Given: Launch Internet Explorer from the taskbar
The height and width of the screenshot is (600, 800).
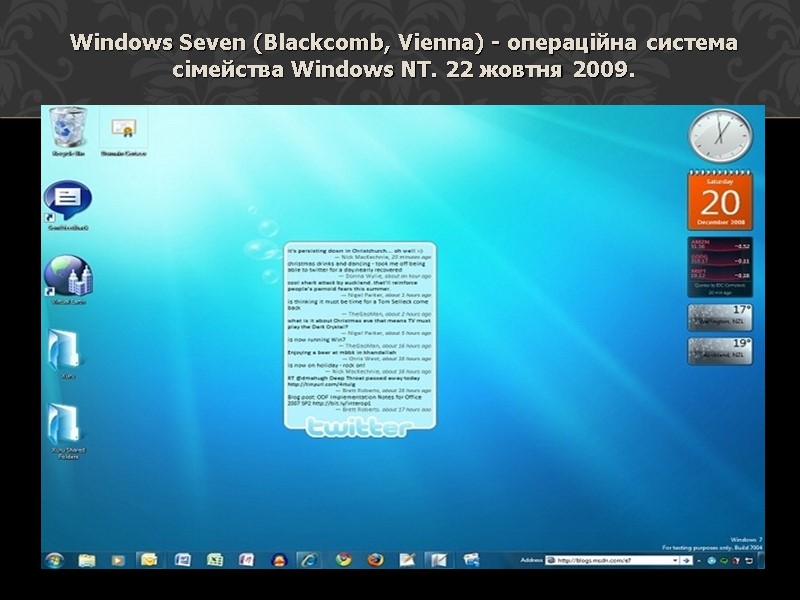Looking at the screenshot, I should point(308,559).
